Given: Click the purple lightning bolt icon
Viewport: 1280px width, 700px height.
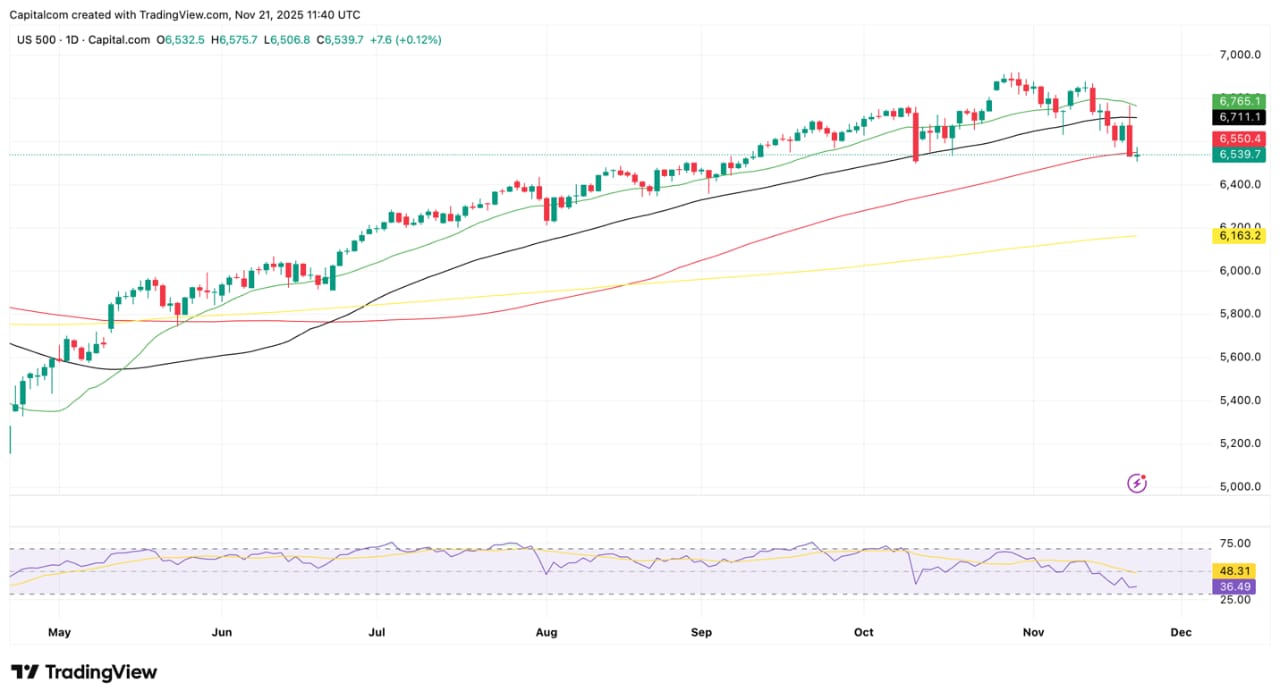Looking at the screenshot, I should coord(1137,484).
